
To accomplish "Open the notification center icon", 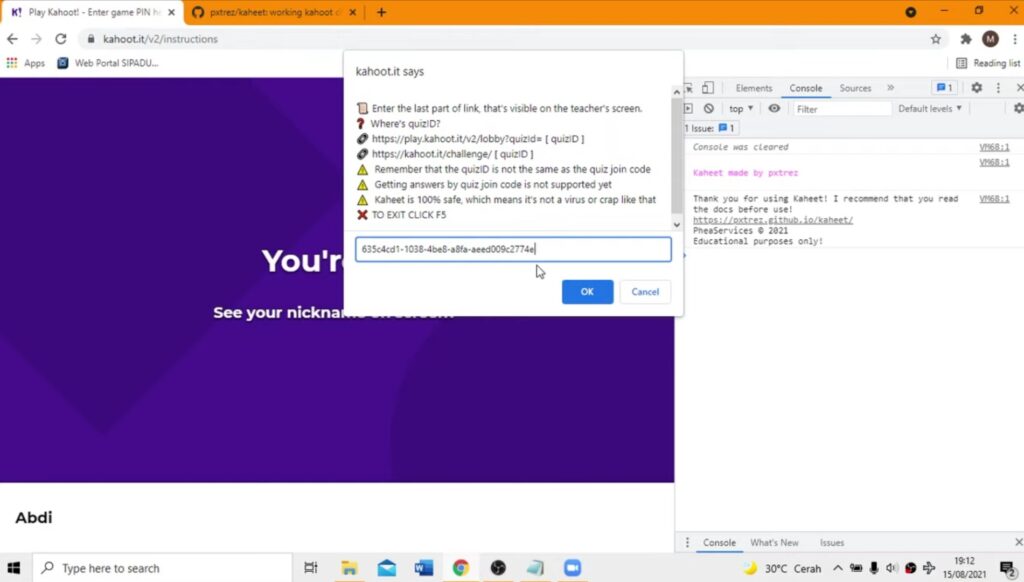I will 1008,569.
